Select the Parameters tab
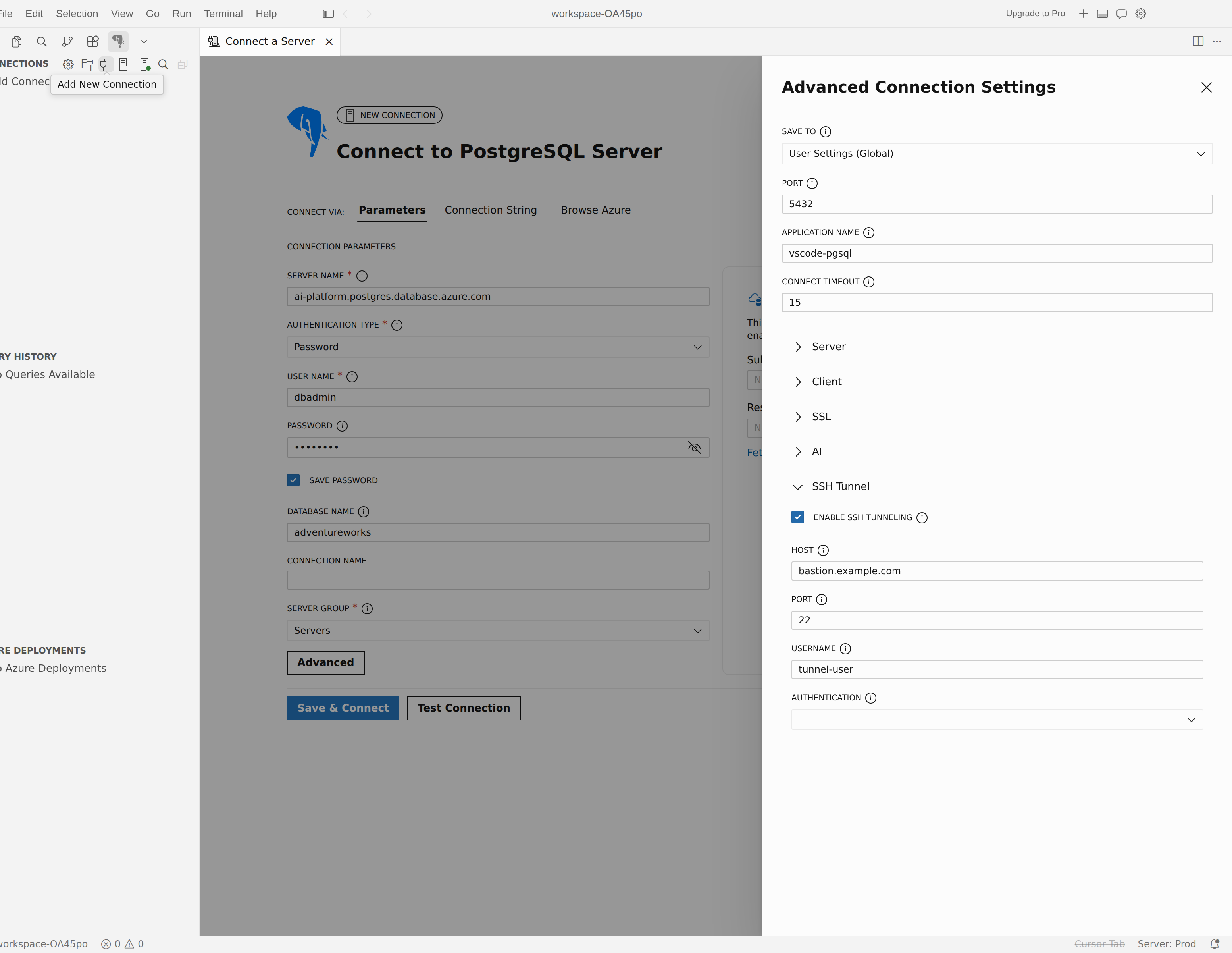This screenshot has height=953, width=1232. [392, 210]
